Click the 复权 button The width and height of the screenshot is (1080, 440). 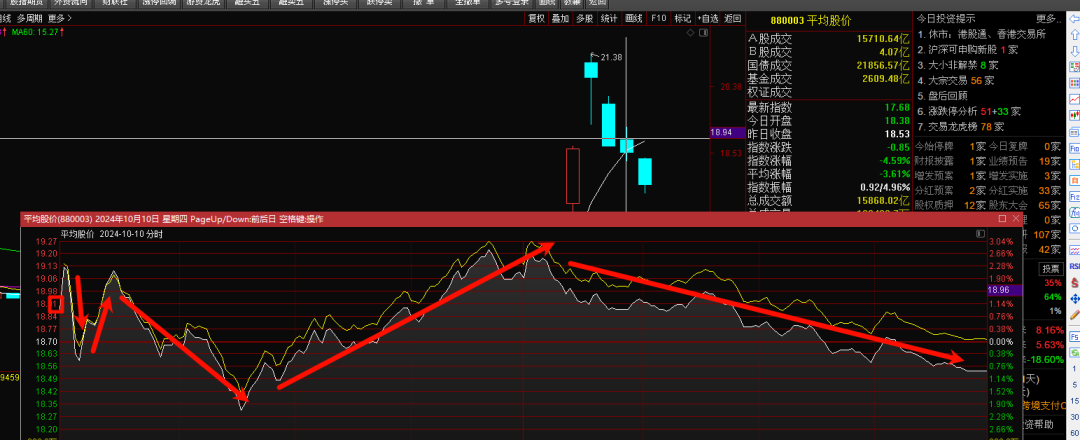(537, 19)
